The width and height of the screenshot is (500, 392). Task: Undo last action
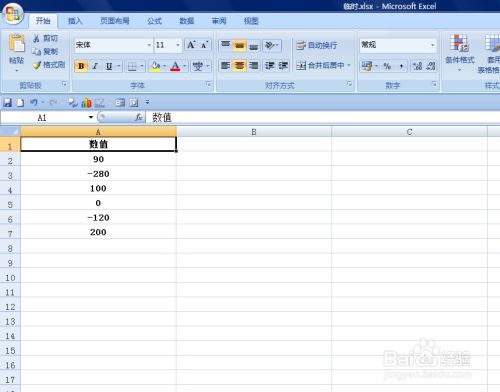tap(34, 103)
